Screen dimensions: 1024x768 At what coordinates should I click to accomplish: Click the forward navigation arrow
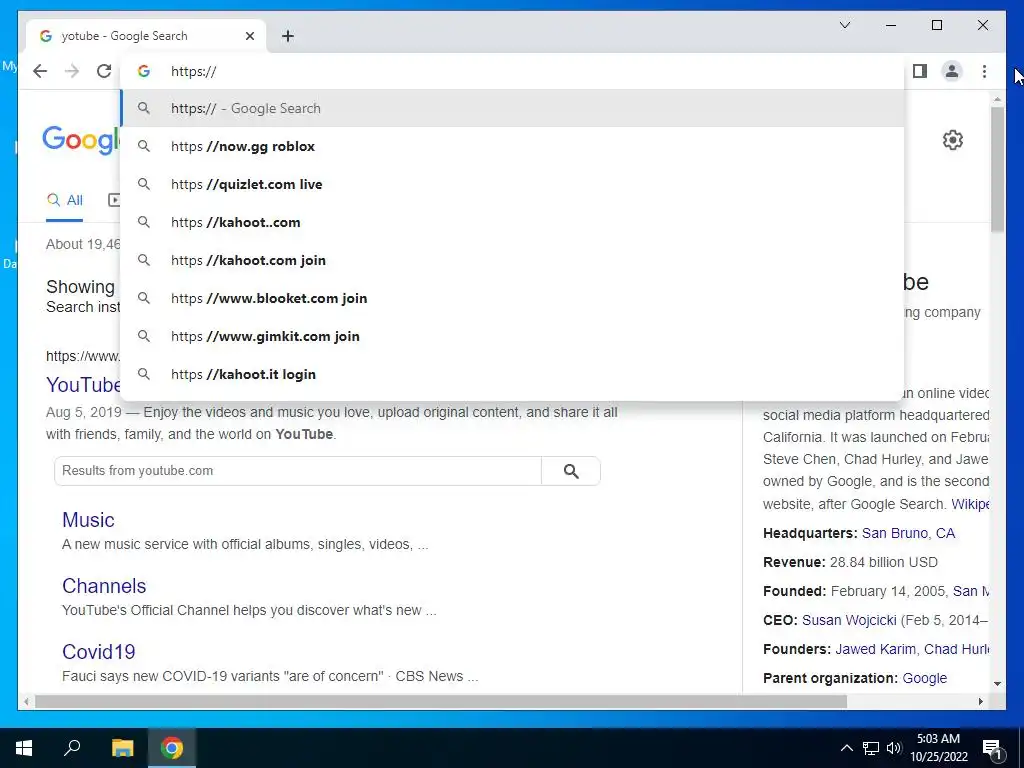72,71
